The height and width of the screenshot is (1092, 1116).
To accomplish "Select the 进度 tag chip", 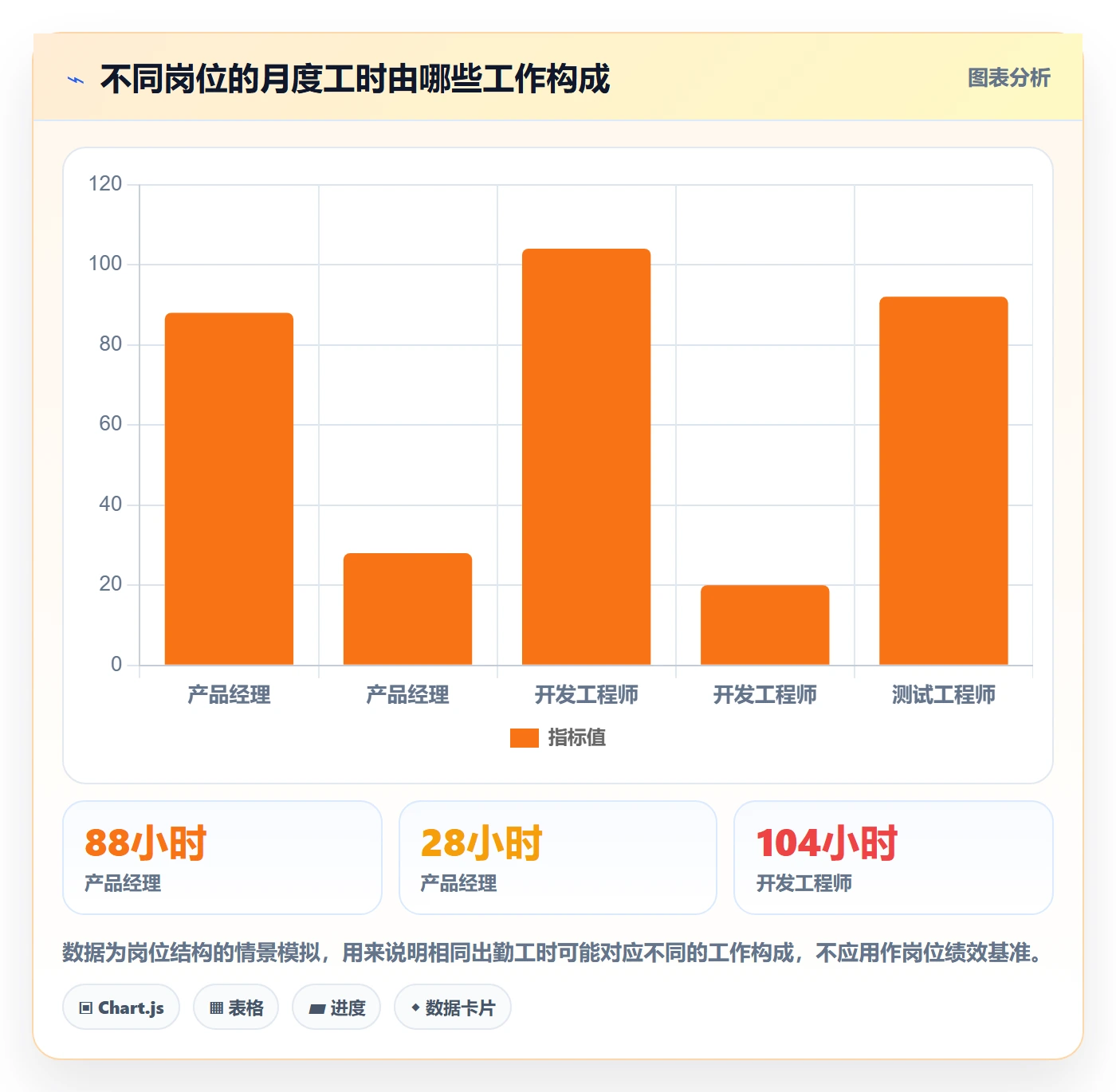I will (x=336, y=1008).
